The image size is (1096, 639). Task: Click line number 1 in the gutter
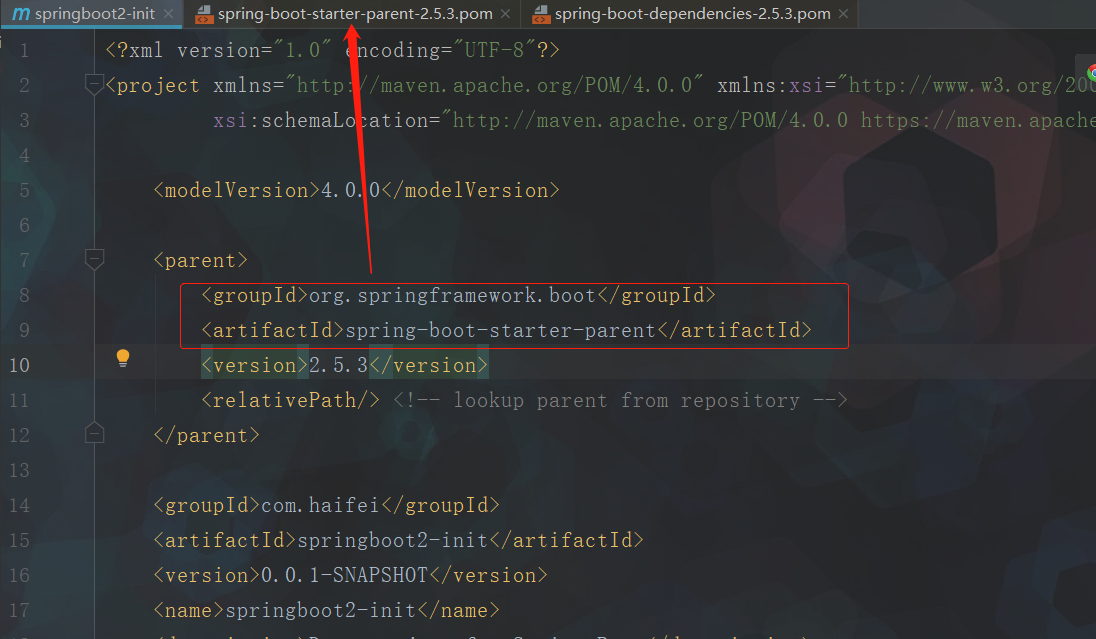point(24,50)
